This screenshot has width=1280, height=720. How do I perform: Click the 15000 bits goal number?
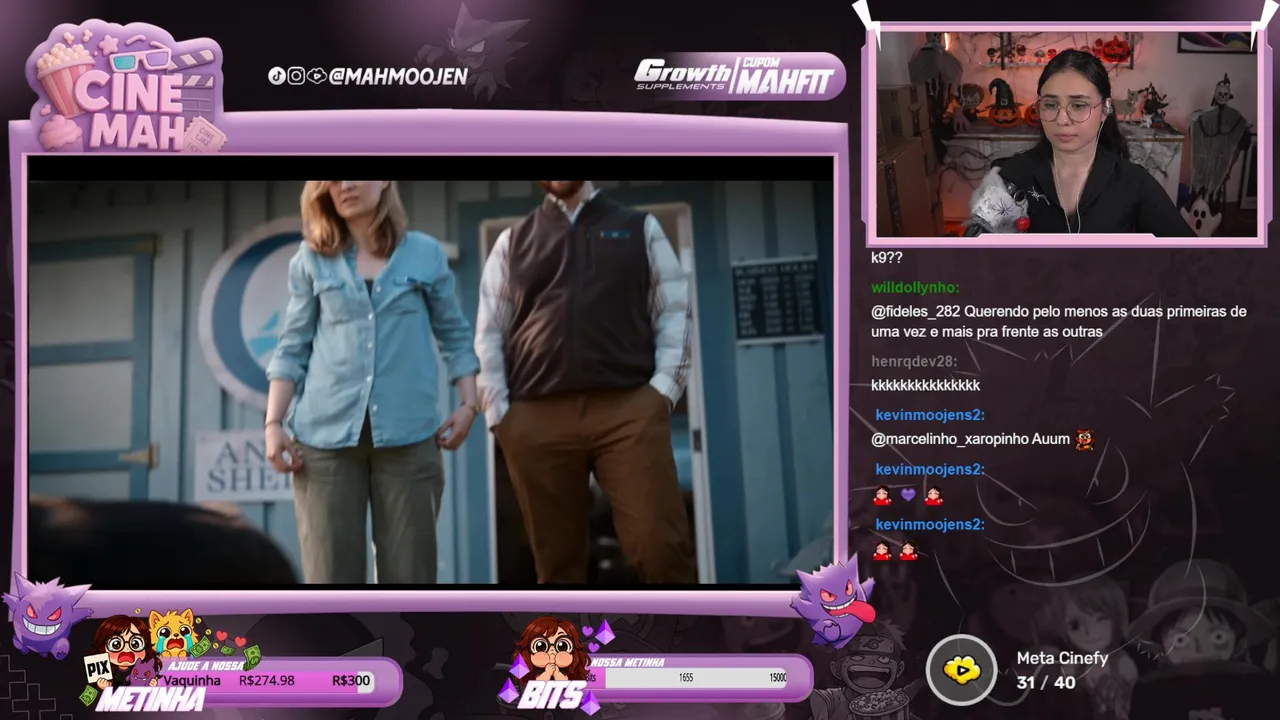tap(777, 678)
